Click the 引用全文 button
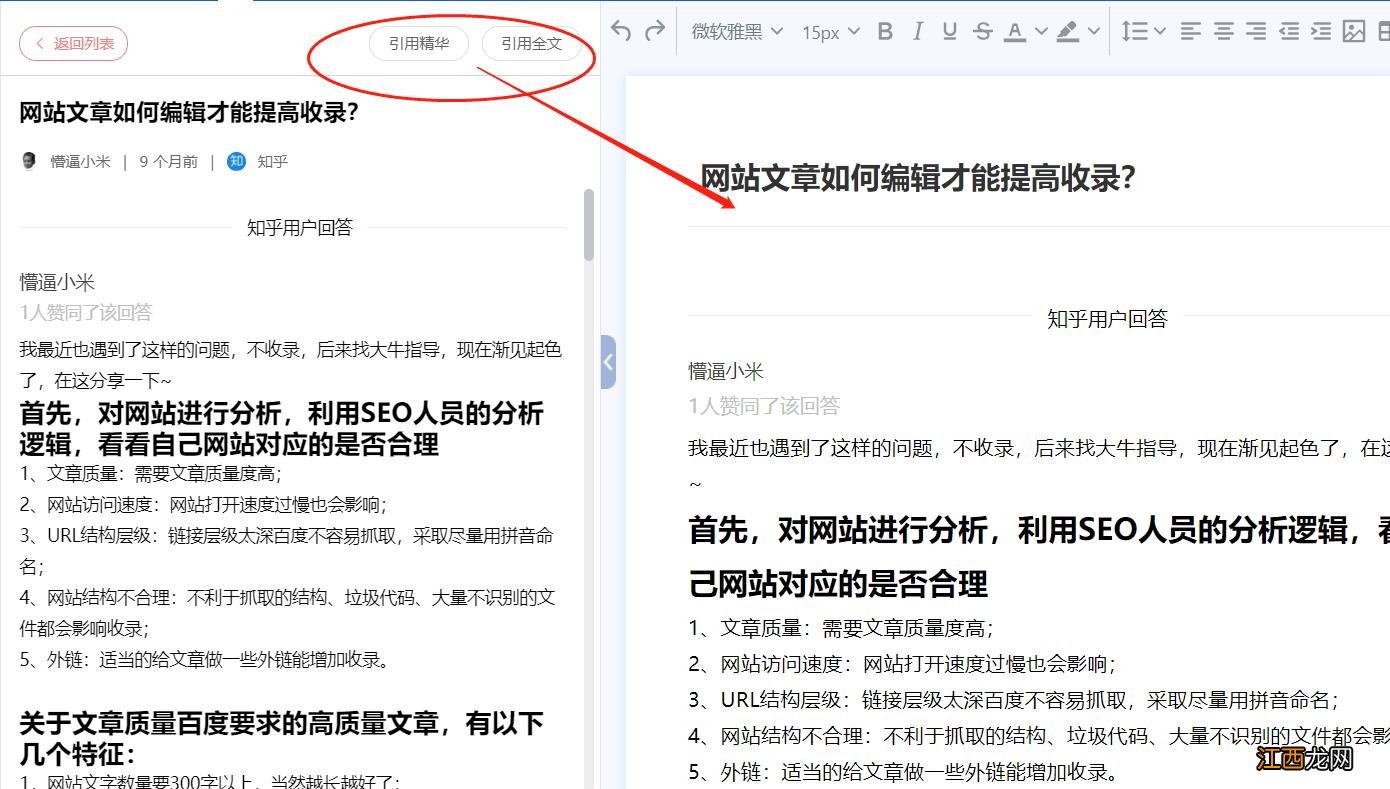Screen dimensions: 1390x789 click(x=532, y=44)
